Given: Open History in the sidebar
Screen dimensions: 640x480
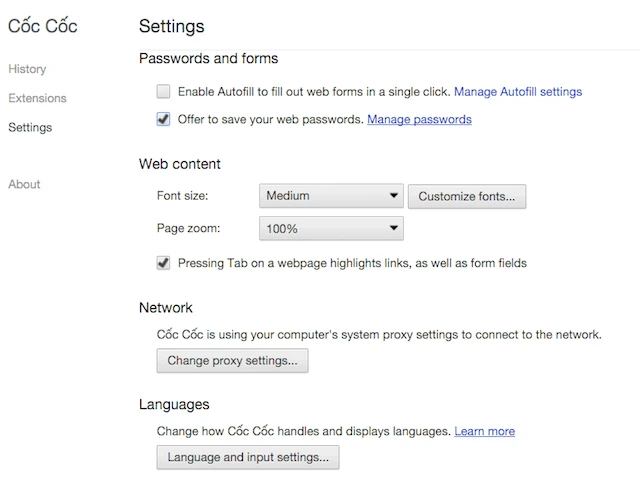Looking at the screenshot, I should (x=27, y=69).
